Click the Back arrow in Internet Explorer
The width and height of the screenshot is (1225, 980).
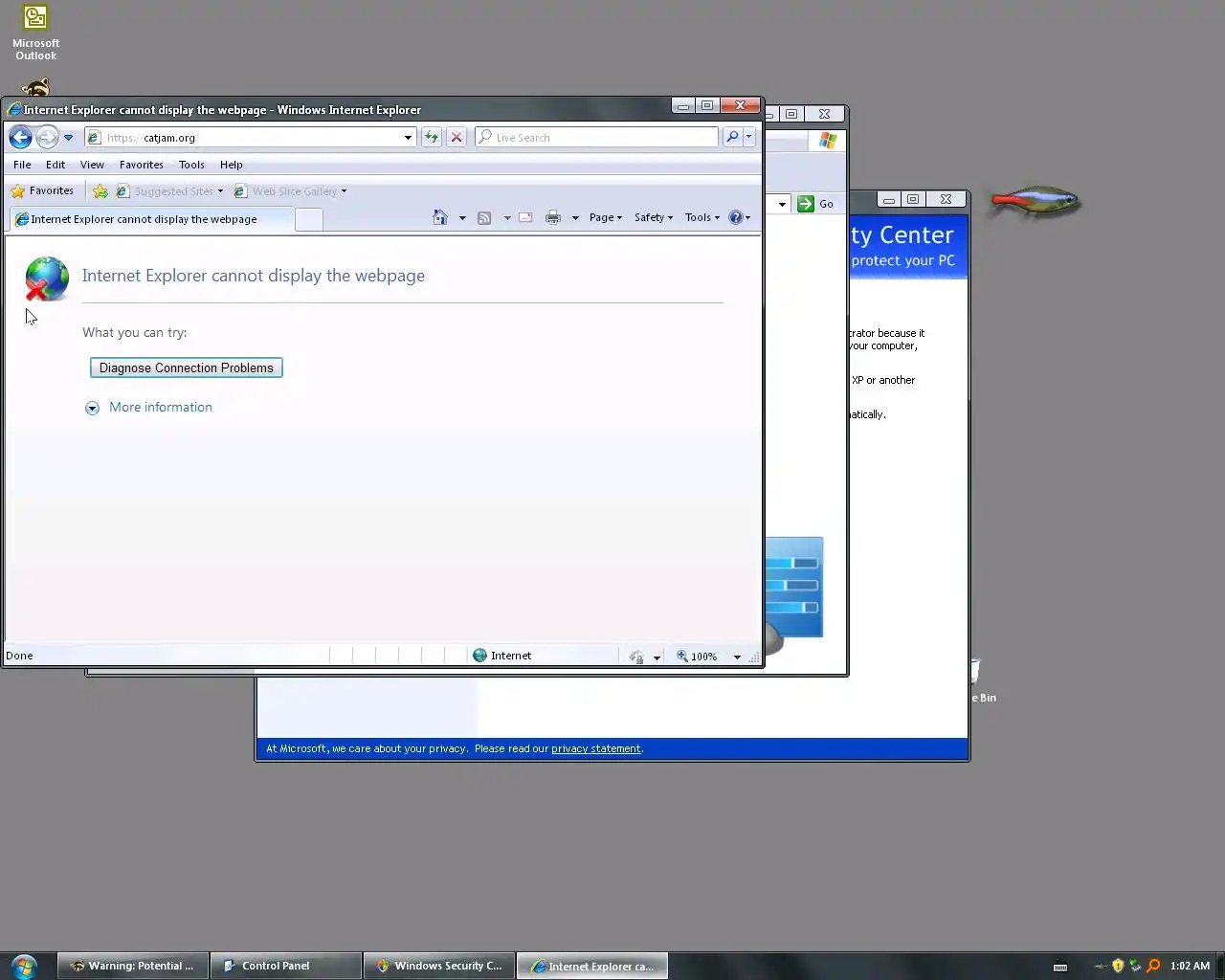click(20, 138)
